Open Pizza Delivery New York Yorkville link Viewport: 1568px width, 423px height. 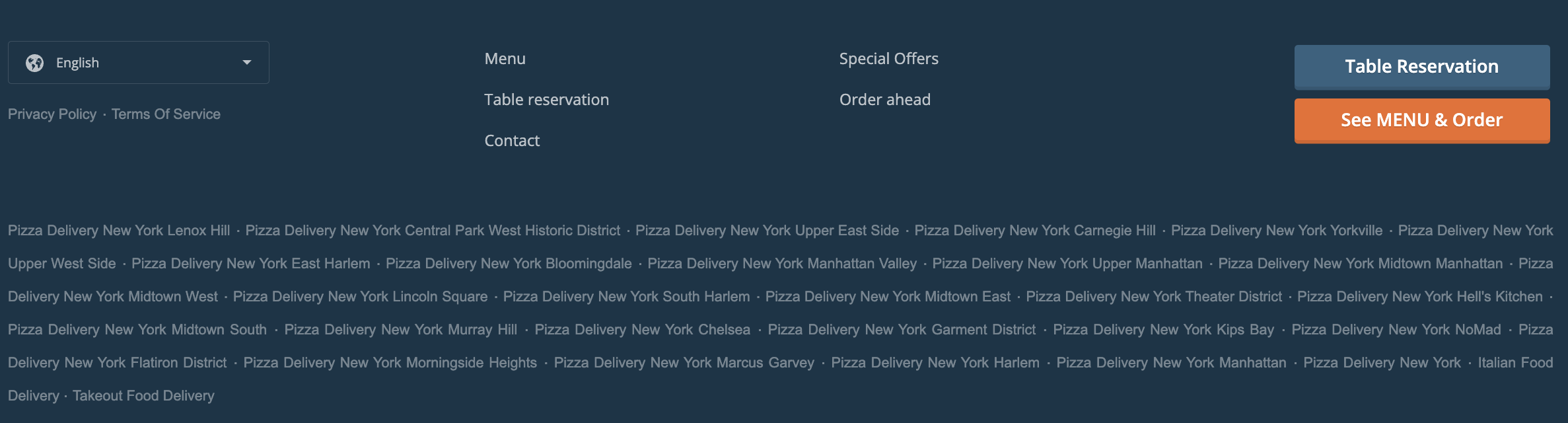point(1277,231)
